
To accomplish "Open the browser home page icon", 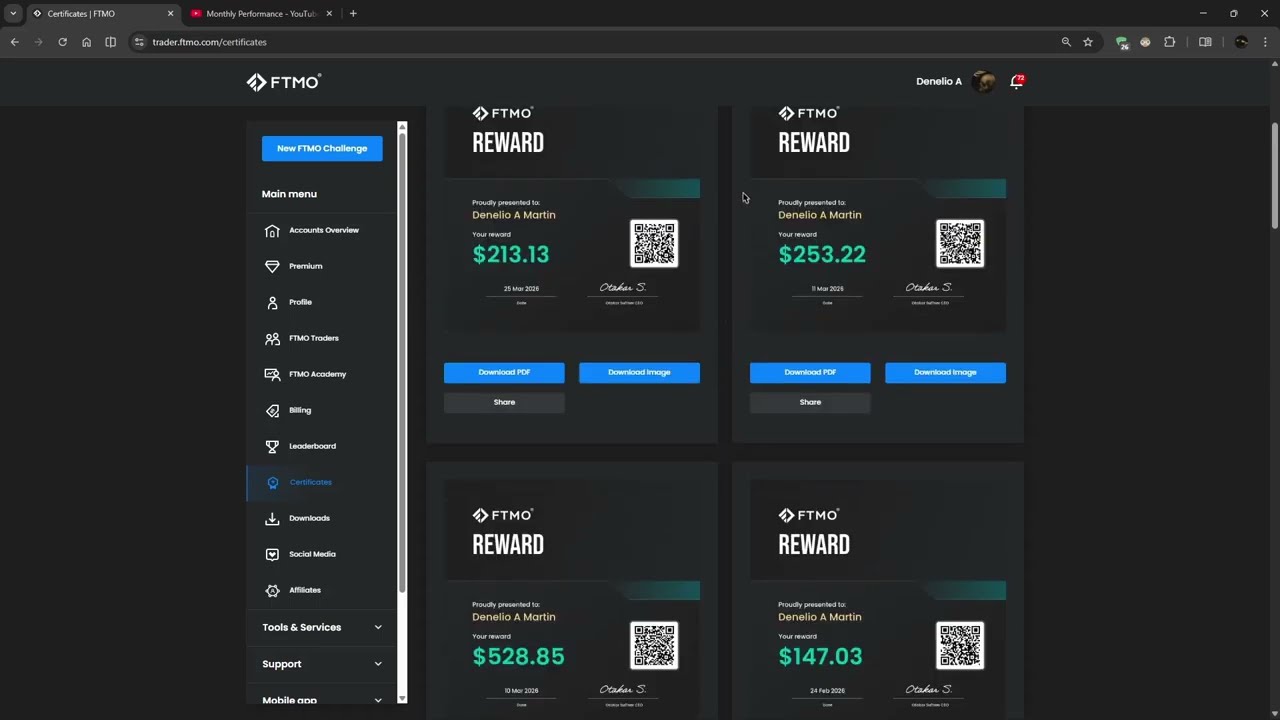I will pos(86,42).
